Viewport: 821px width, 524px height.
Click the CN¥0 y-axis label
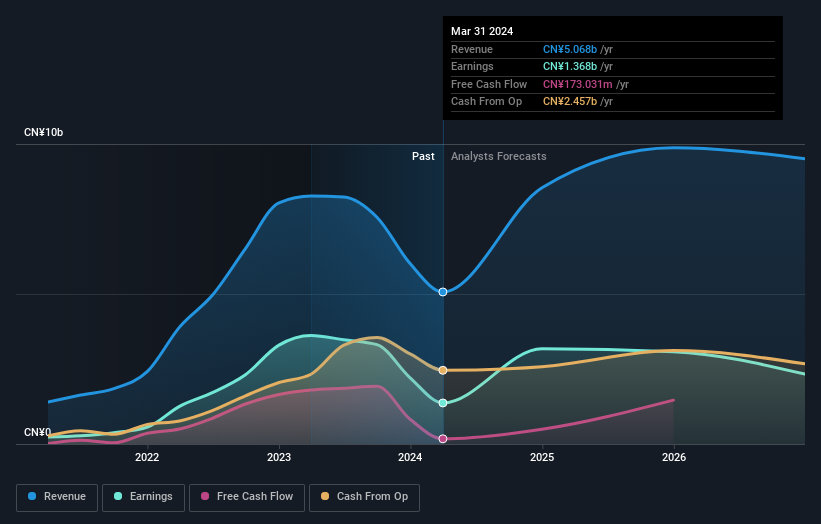click(37, 432)
